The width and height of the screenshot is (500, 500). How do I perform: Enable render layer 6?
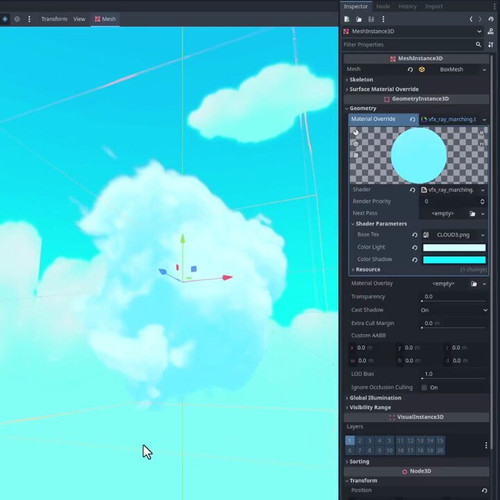pos(350,450)
